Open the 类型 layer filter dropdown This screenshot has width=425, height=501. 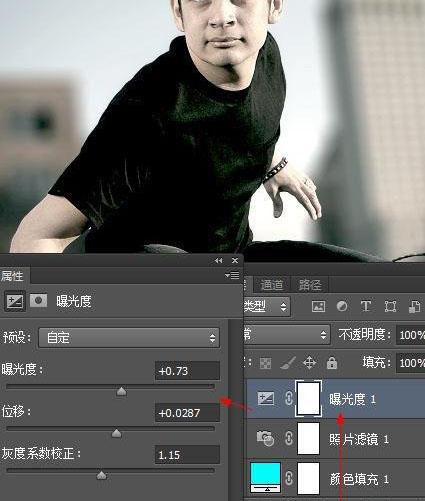[x=267, y=306]
